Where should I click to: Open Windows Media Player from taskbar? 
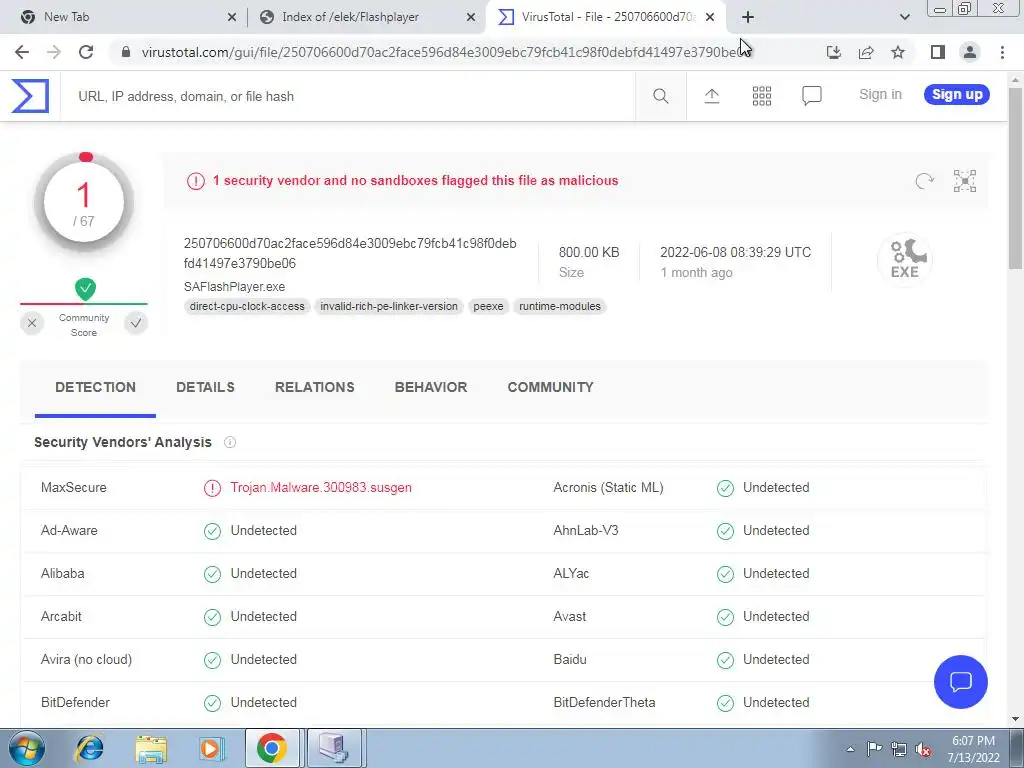pos(210,748)
